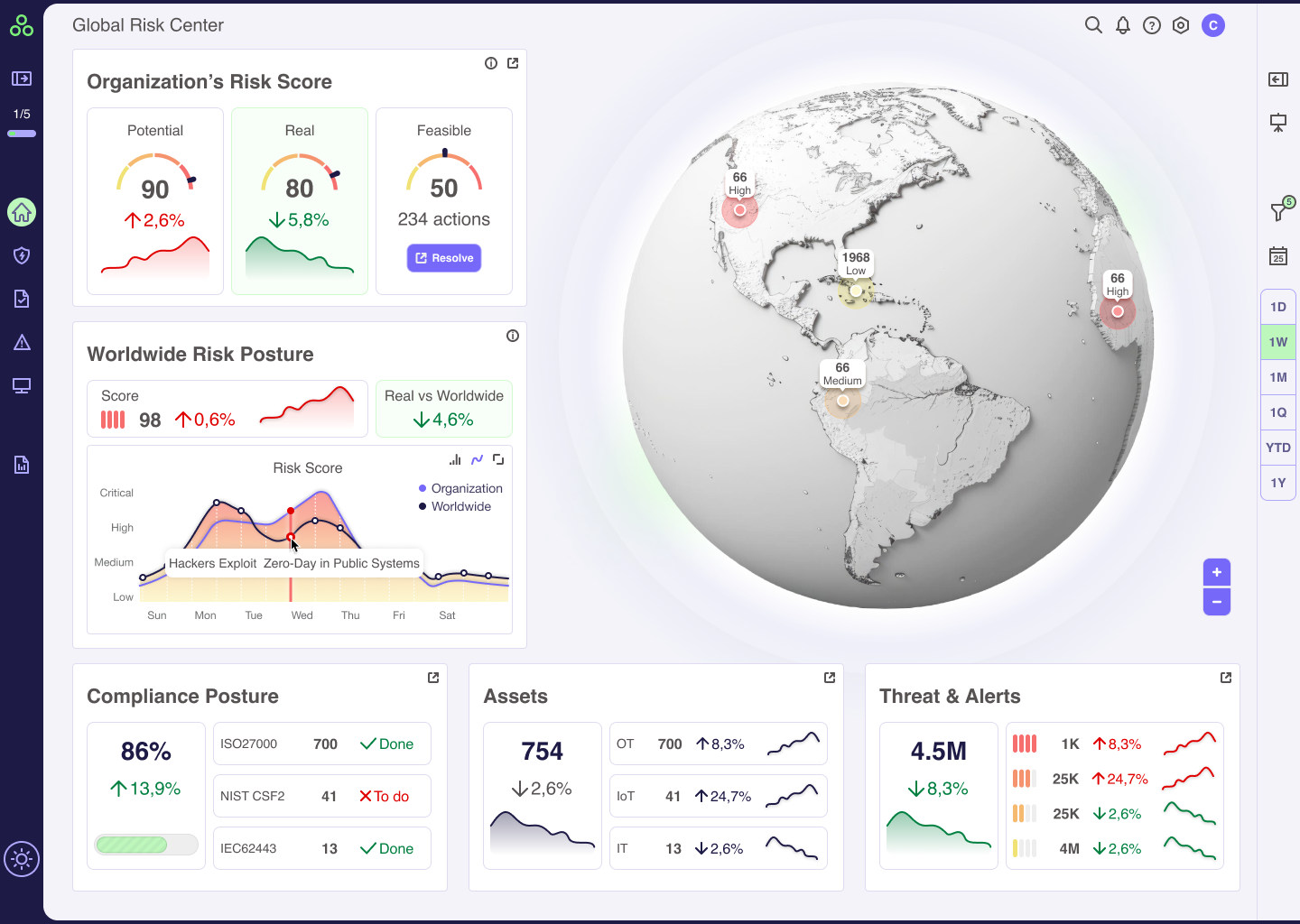Expand the left sidebar panel

22,79
